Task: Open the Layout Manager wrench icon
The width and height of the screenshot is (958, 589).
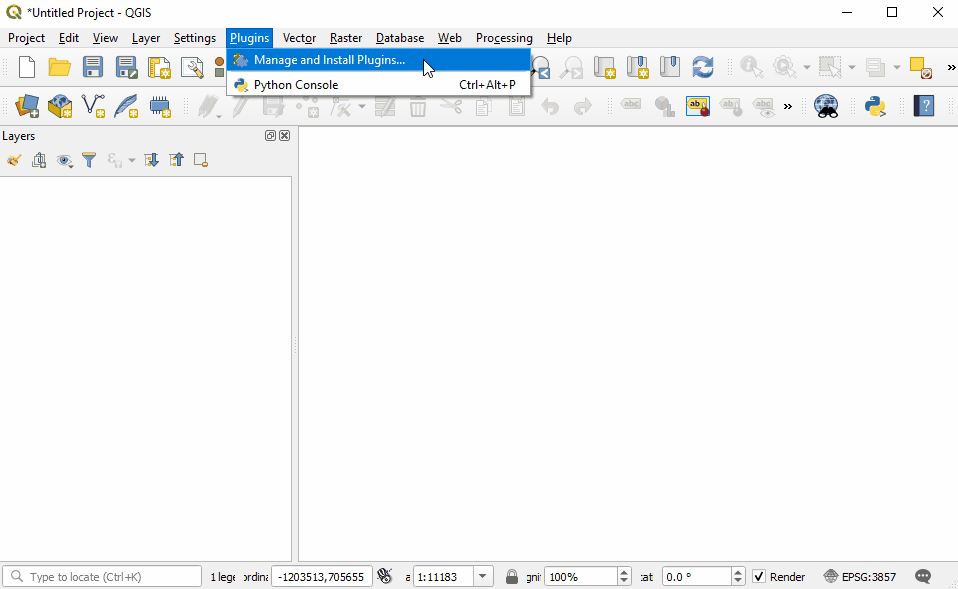Action: click(x=192, y=67)
